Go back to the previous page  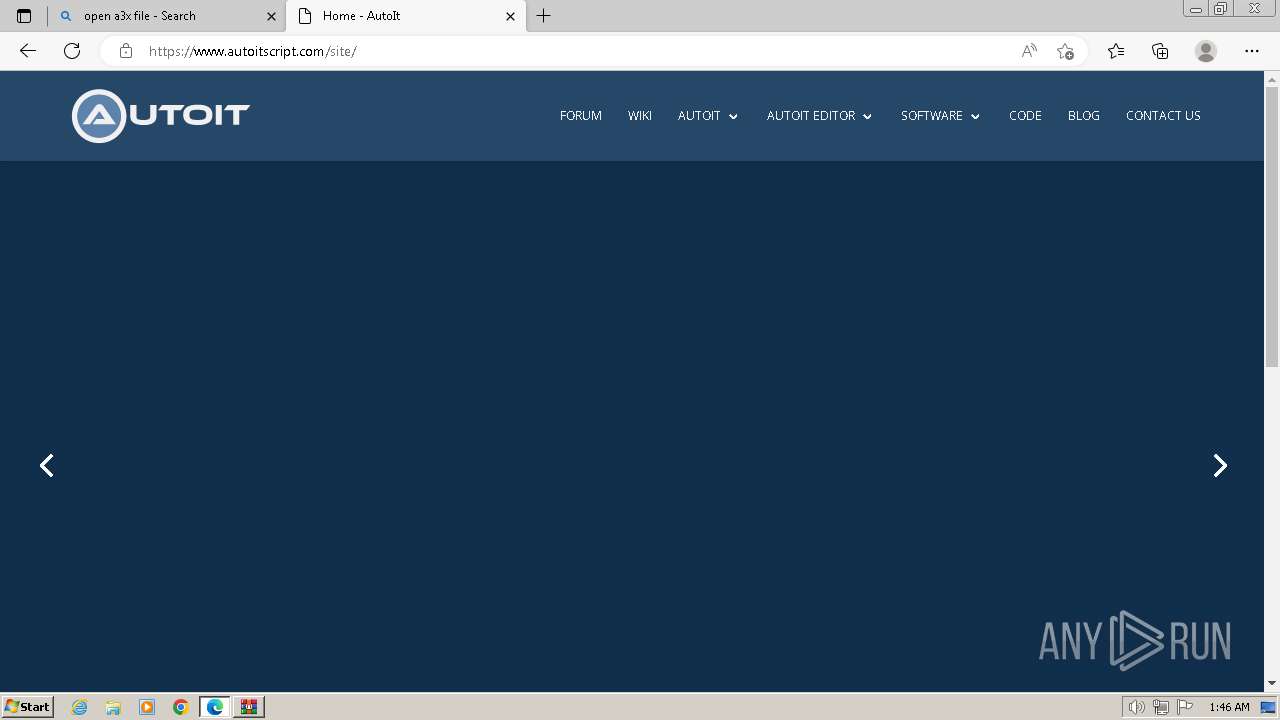click(28, 51)
